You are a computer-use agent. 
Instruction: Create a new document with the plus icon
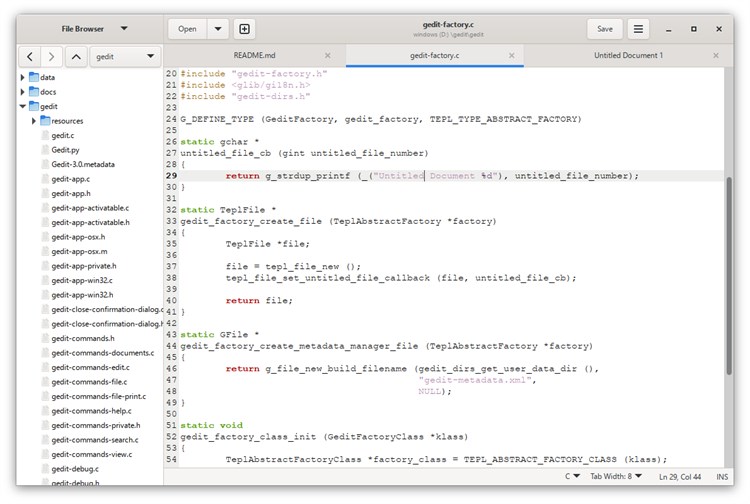(244, 29)
